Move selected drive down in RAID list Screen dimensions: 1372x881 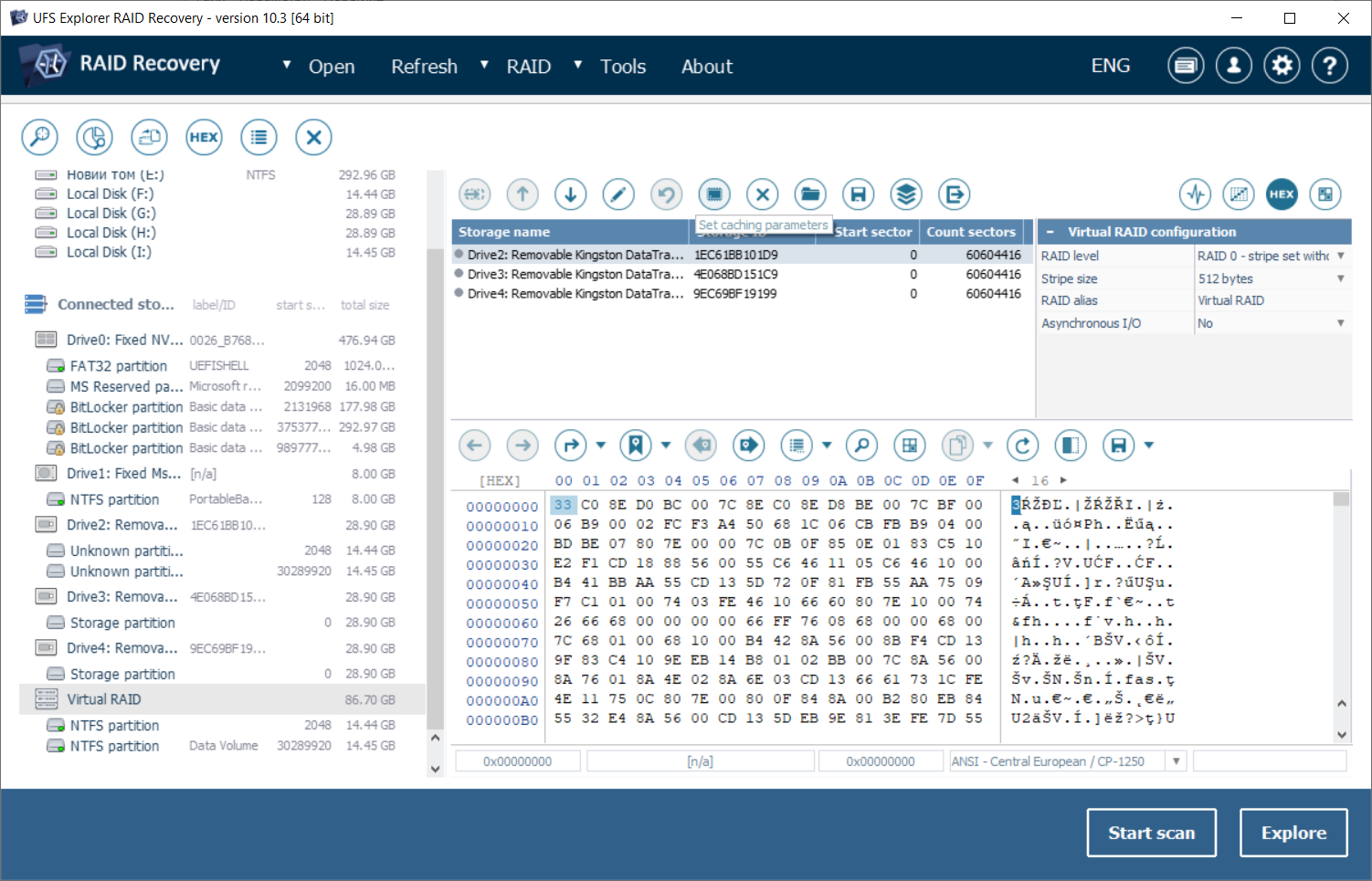coord(571,194)
